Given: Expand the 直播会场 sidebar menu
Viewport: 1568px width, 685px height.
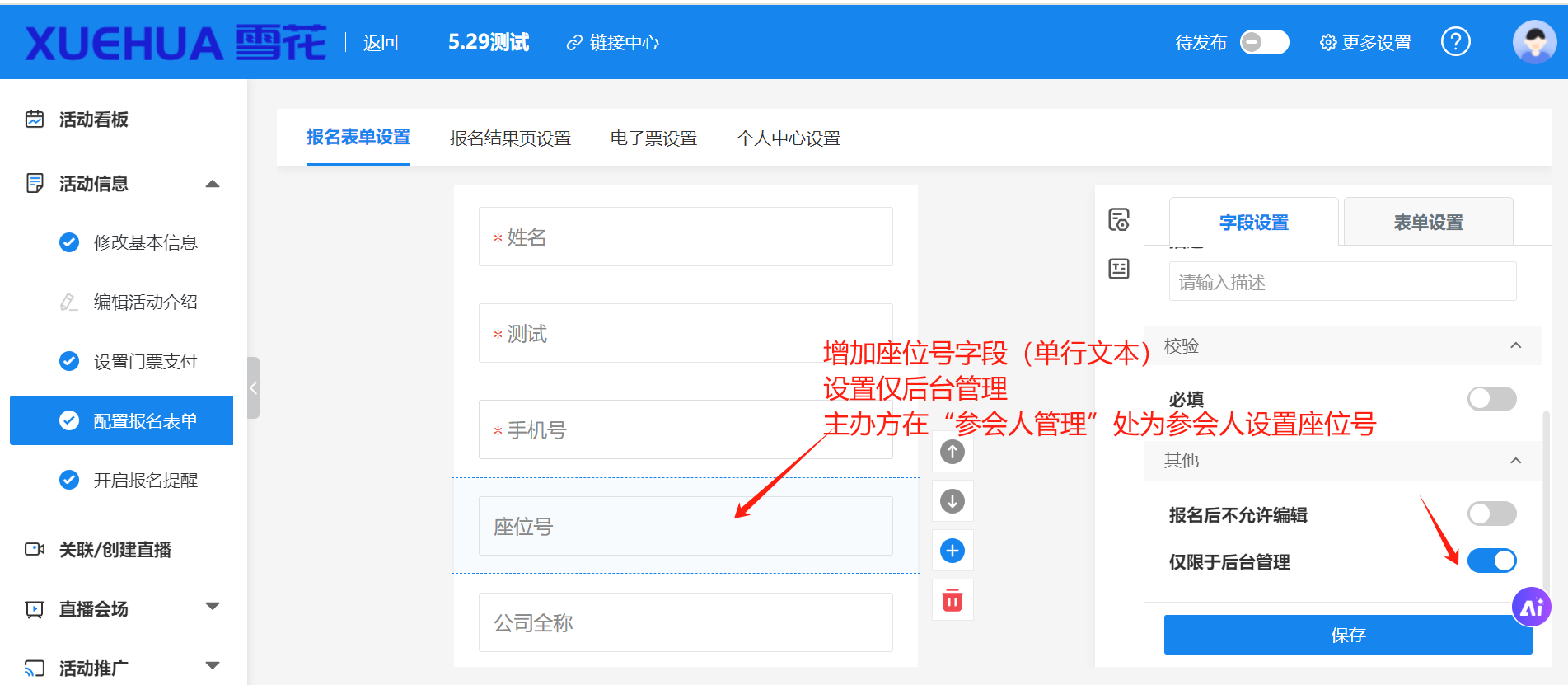Looking at the screenshot, I should (213, 608).
